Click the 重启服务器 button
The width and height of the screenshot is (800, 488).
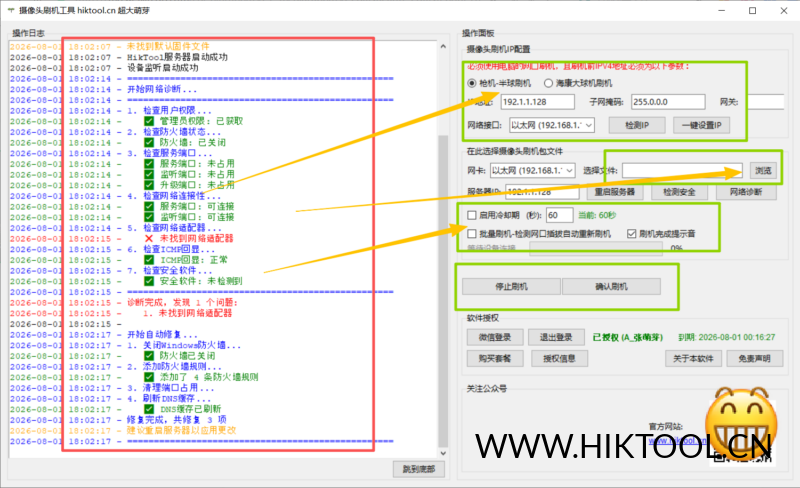click(x=614, y=192)
